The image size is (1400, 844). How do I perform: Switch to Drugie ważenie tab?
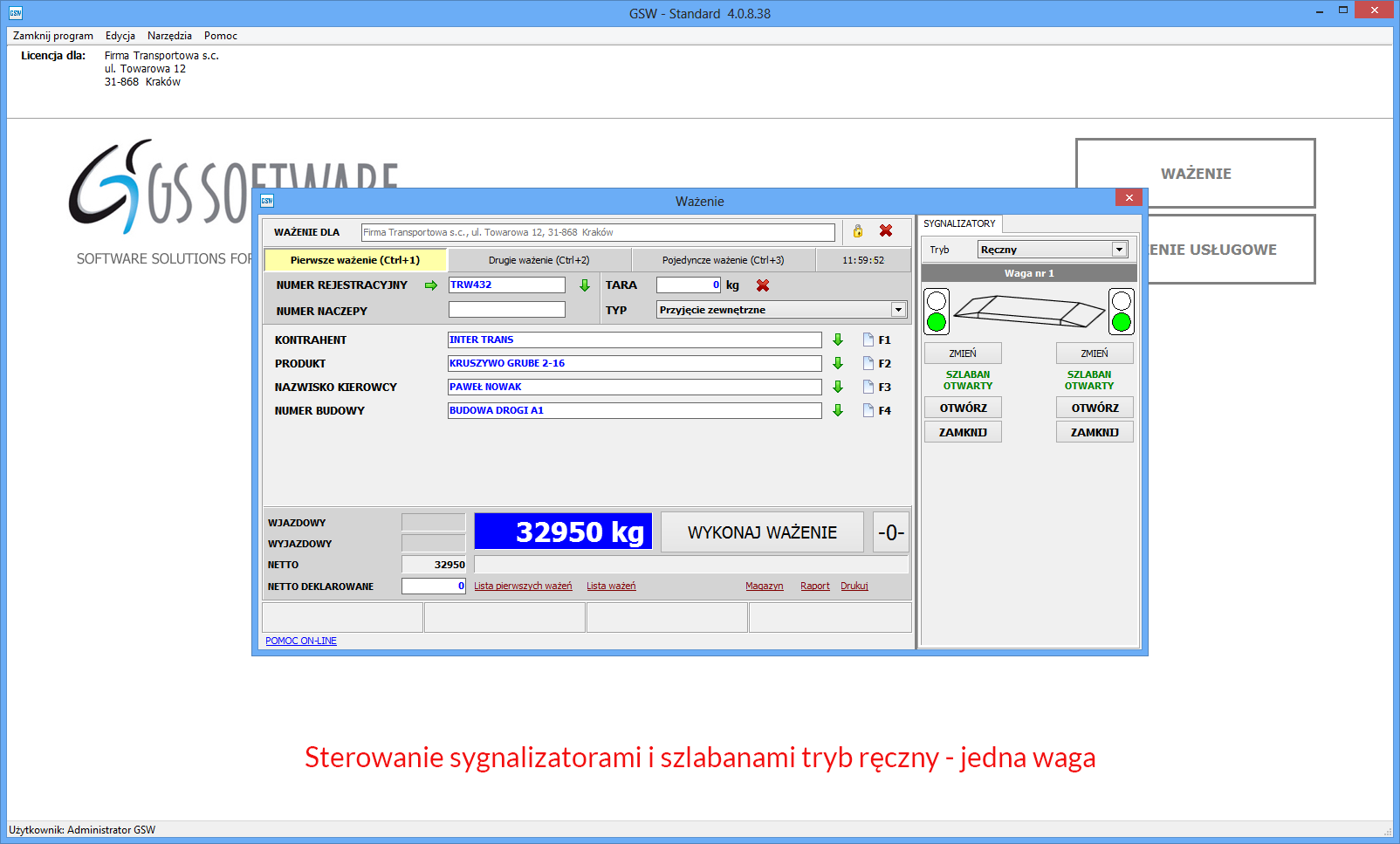click(x=539, y=260)
